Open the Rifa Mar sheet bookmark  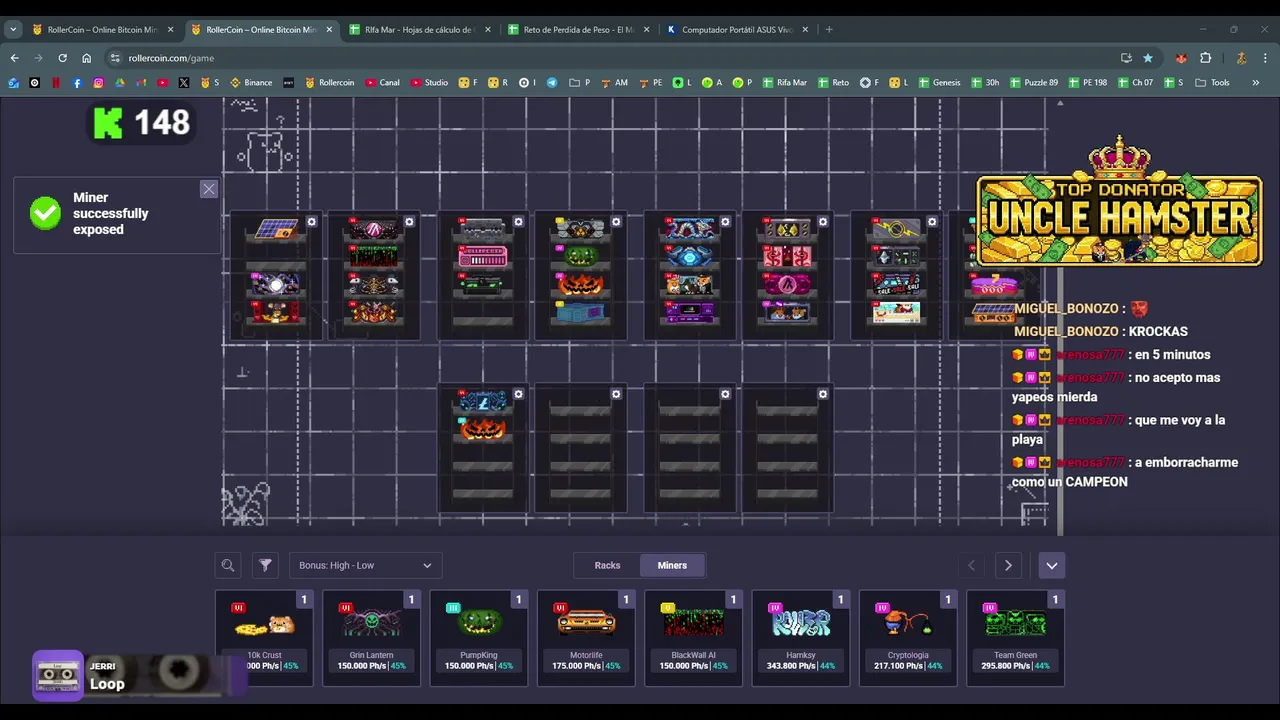tap(784, 83)
